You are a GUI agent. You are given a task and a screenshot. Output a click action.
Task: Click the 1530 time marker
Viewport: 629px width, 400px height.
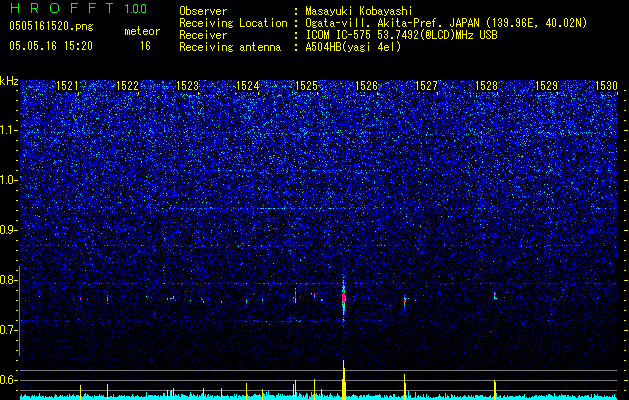click(x=606, y=86)
